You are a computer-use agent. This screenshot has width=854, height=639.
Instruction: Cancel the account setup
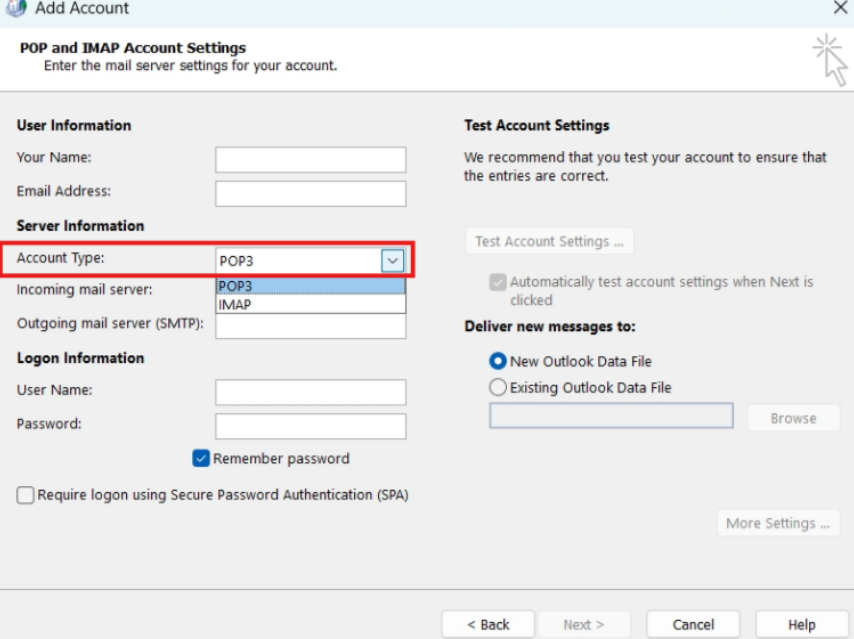[693, 623]
